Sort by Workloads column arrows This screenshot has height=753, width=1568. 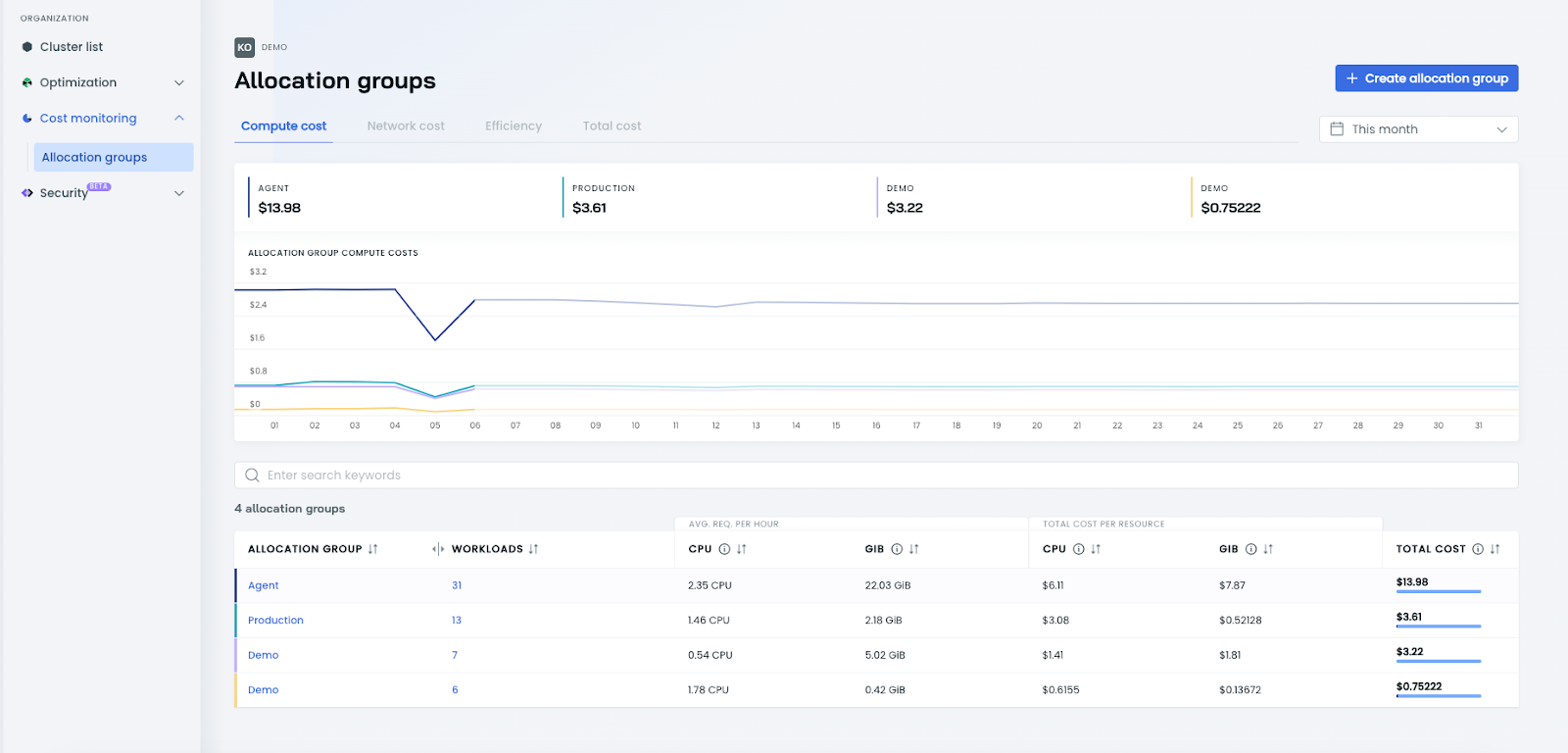534,549
